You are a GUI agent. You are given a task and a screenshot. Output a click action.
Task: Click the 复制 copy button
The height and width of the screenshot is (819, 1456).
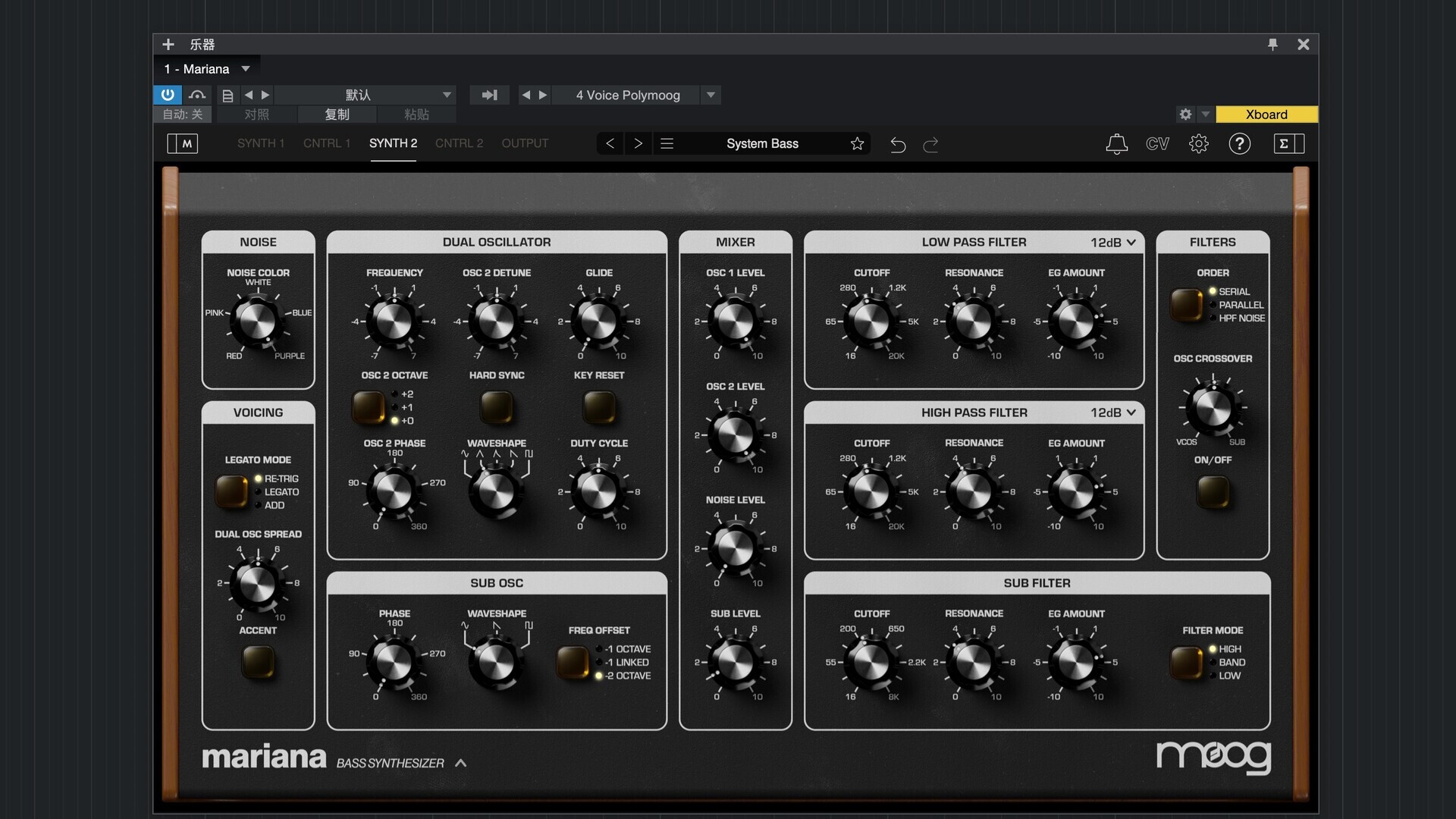[x=337, y=115]
